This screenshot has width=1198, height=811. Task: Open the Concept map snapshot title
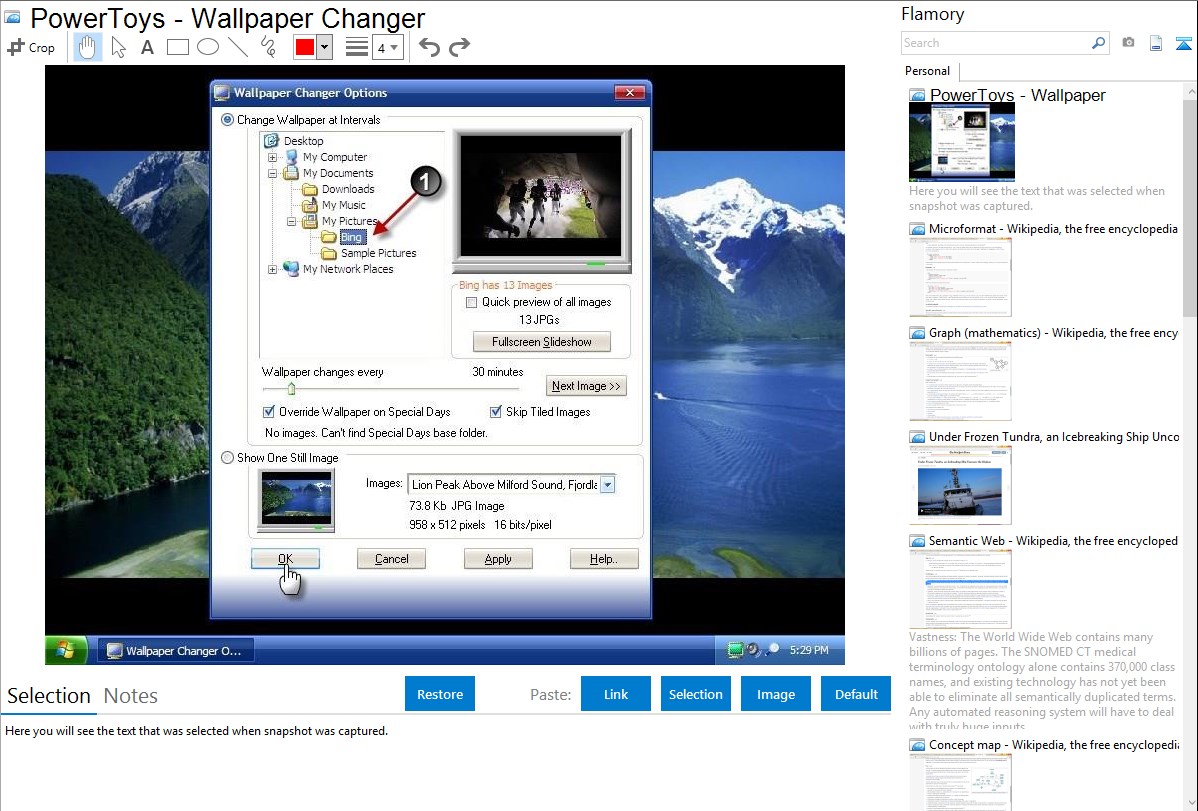click(x=1054, y=744)
